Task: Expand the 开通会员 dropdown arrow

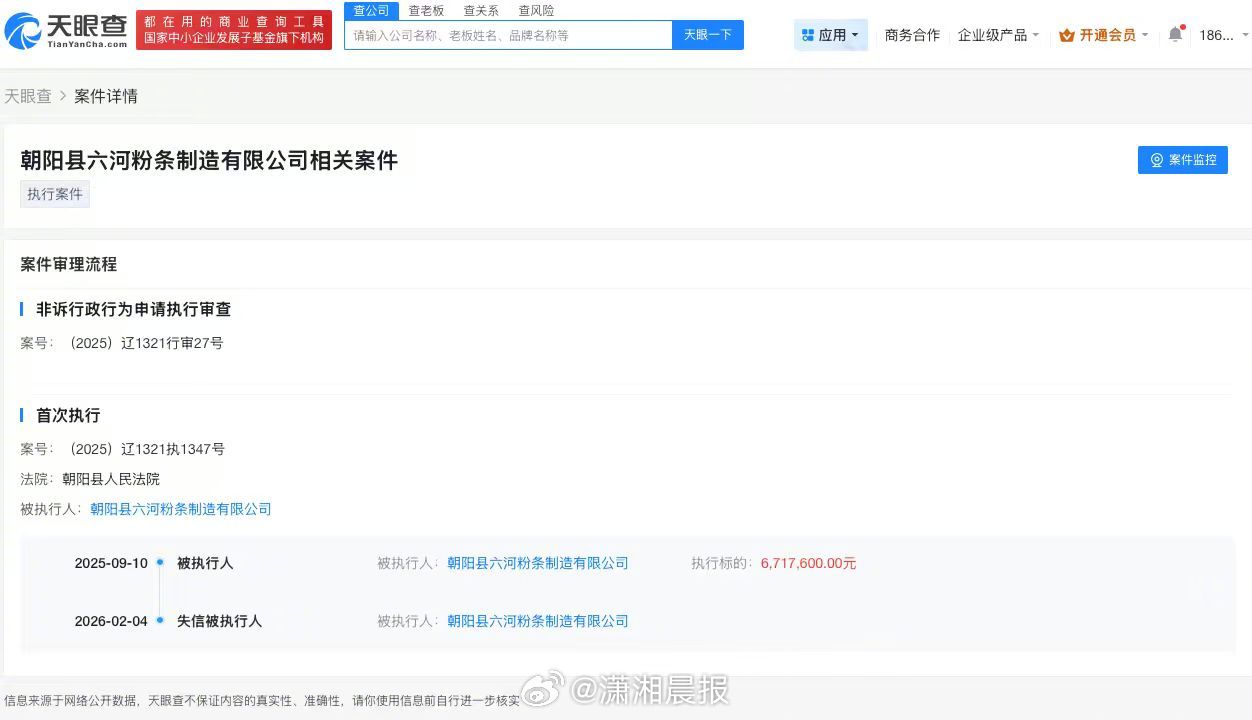Action: coord(1145,35)
